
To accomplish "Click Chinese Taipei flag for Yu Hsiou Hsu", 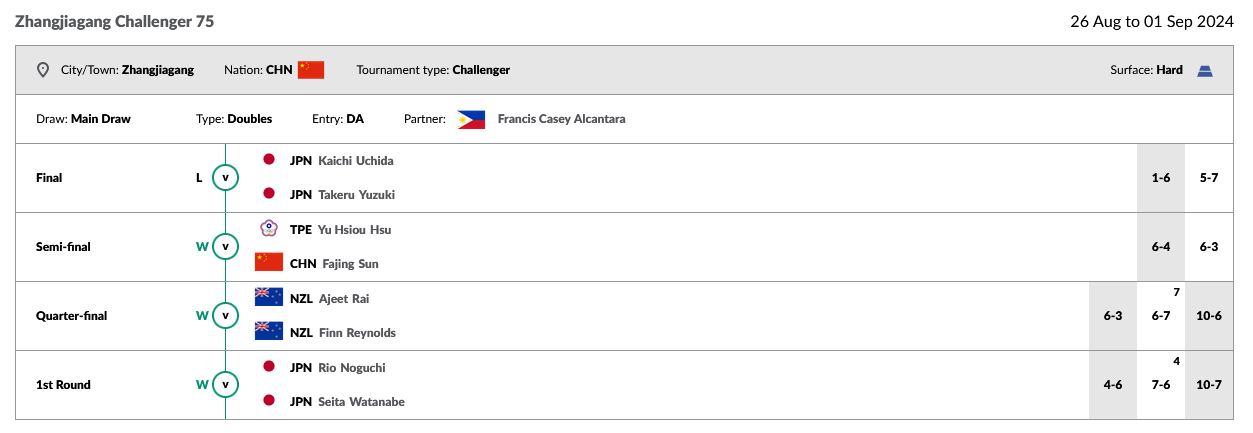I will pyautogui.click(x=268, y=229).
